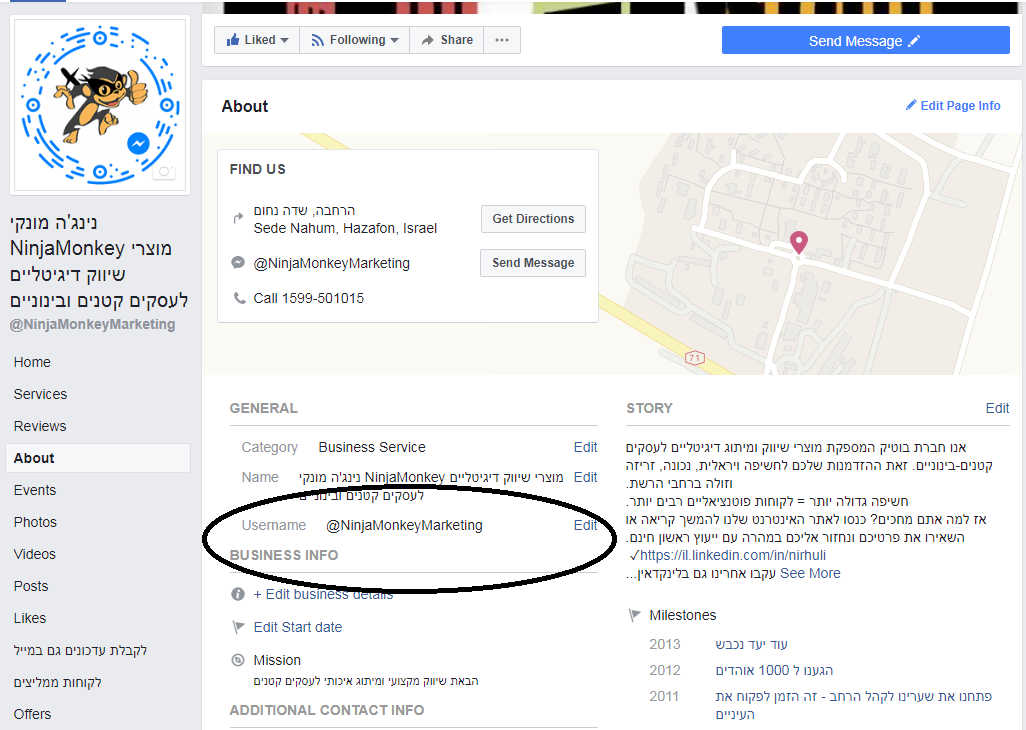
Task: Click the blue Send Message button
Action: tap(865, 41)
